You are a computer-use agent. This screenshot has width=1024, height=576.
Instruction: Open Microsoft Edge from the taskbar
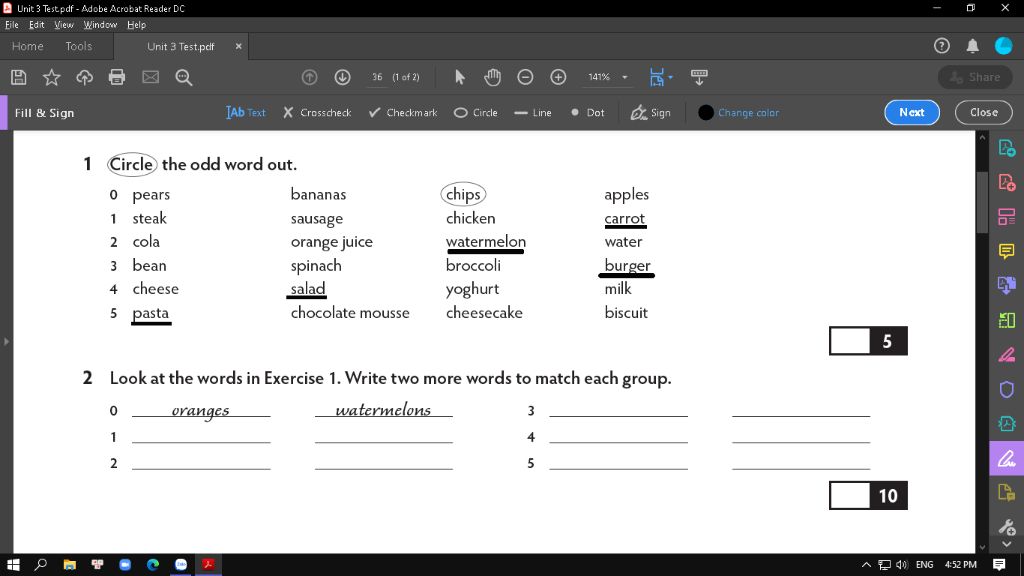click(x=153, y=564)
